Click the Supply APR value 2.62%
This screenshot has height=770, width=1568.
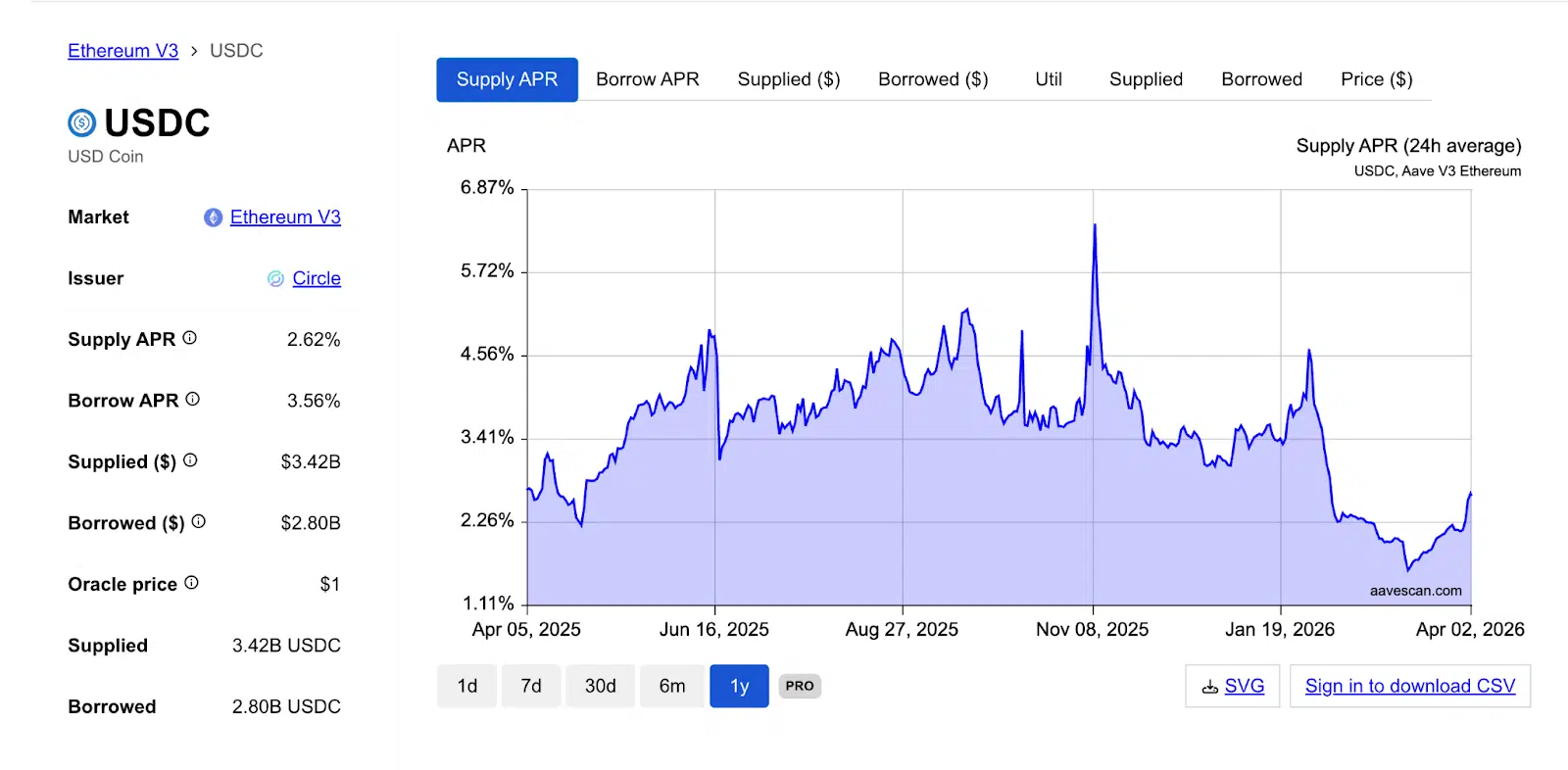click(x=314, y=340)
